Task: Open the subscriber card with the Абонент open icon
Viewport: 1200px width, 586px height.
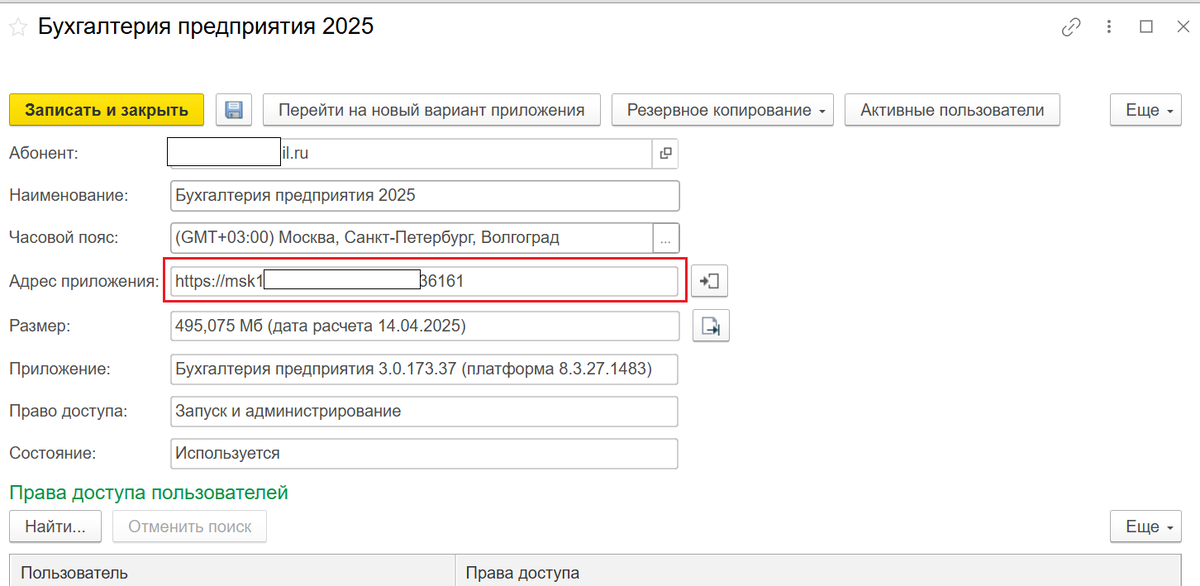Action: coord(665,154)
